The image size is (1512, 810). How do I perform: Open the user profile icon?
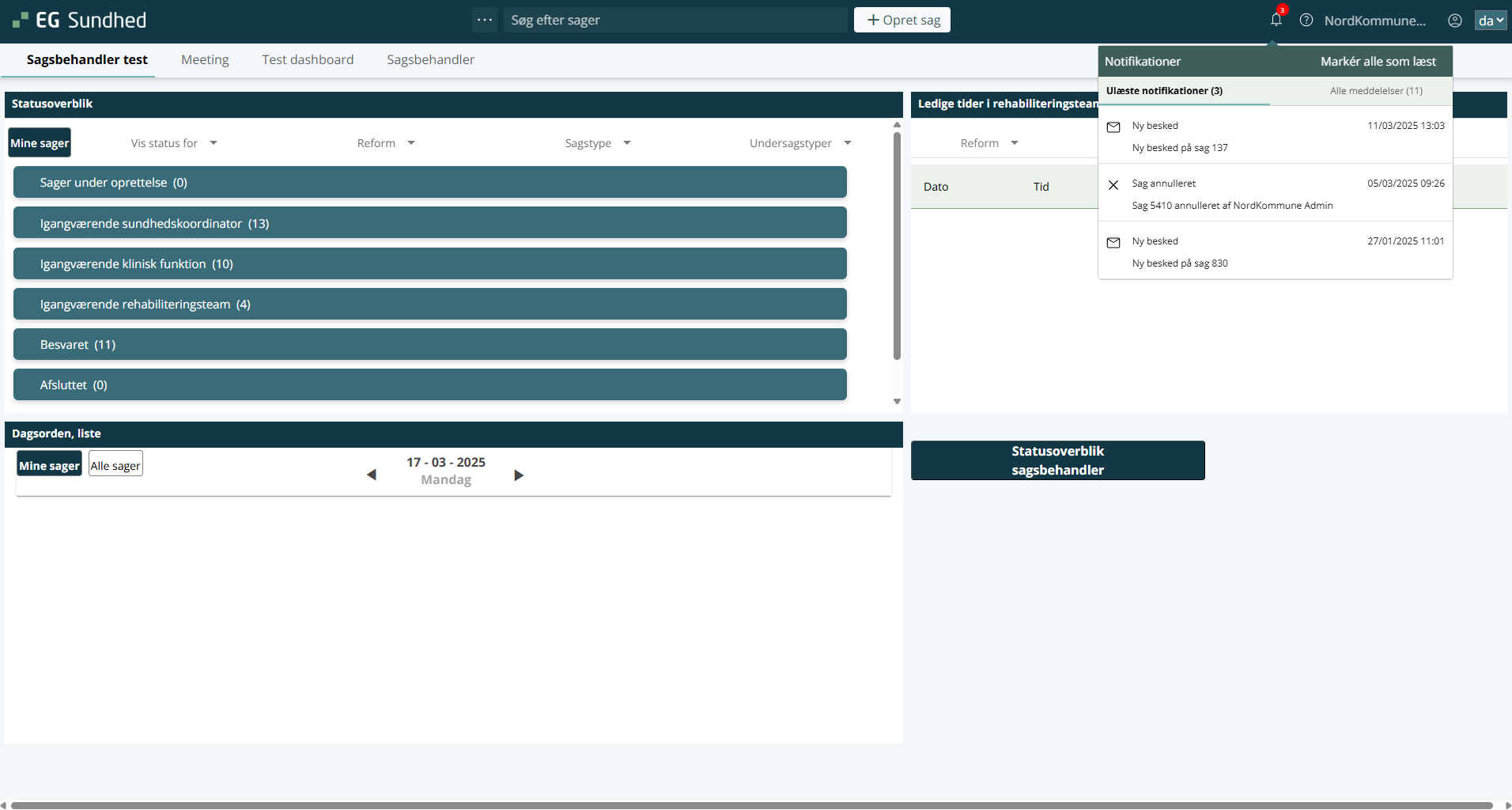[x=1454, y=21]
